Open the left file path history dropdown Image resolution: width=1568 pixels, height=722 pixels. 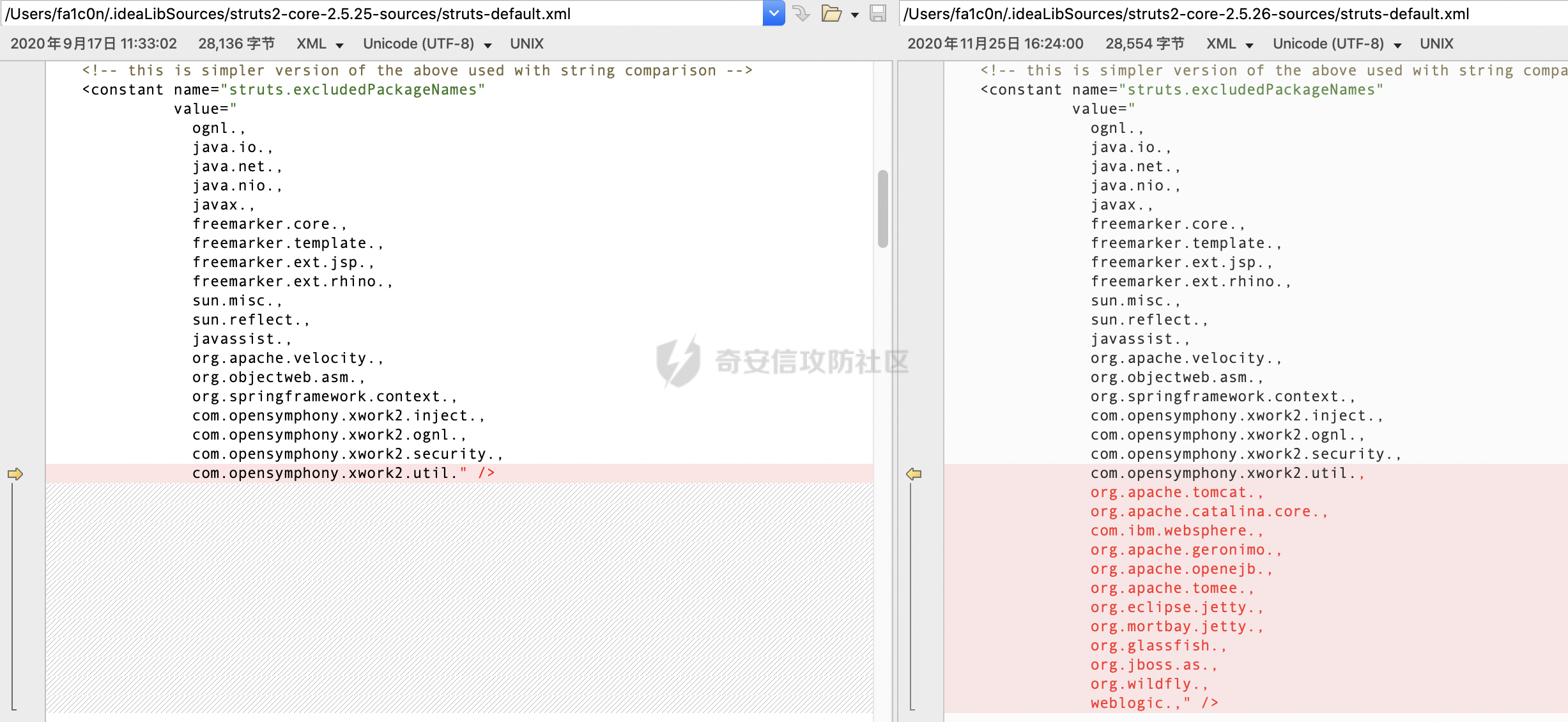773,13
